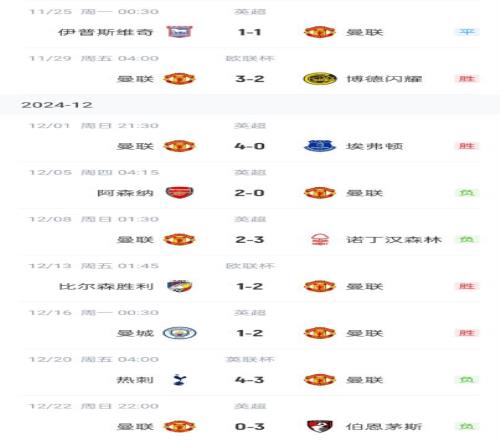Click Manchester United crest in Everton match
The height and width of the screenshot is (440, 500).
179,146
